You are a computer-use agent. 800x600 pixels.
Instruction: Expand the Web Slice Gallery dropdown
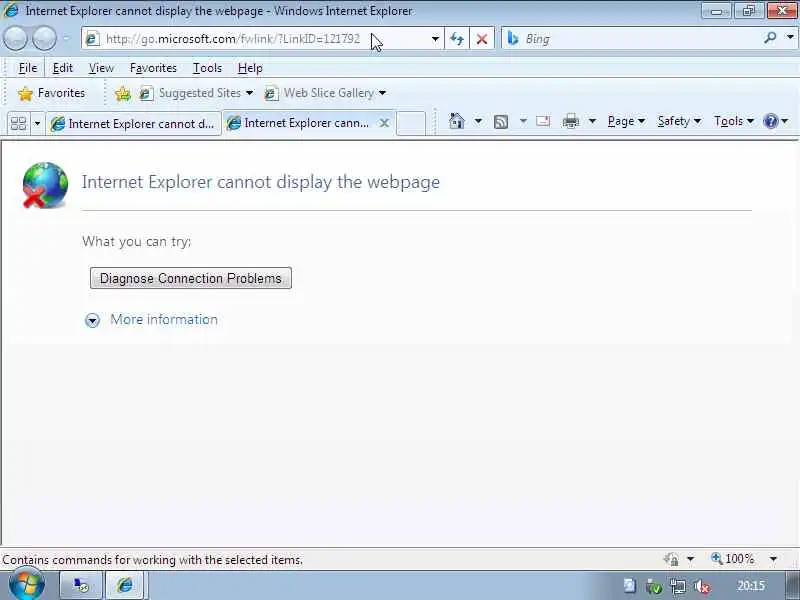pyautogui.click(x=382, y=93)
